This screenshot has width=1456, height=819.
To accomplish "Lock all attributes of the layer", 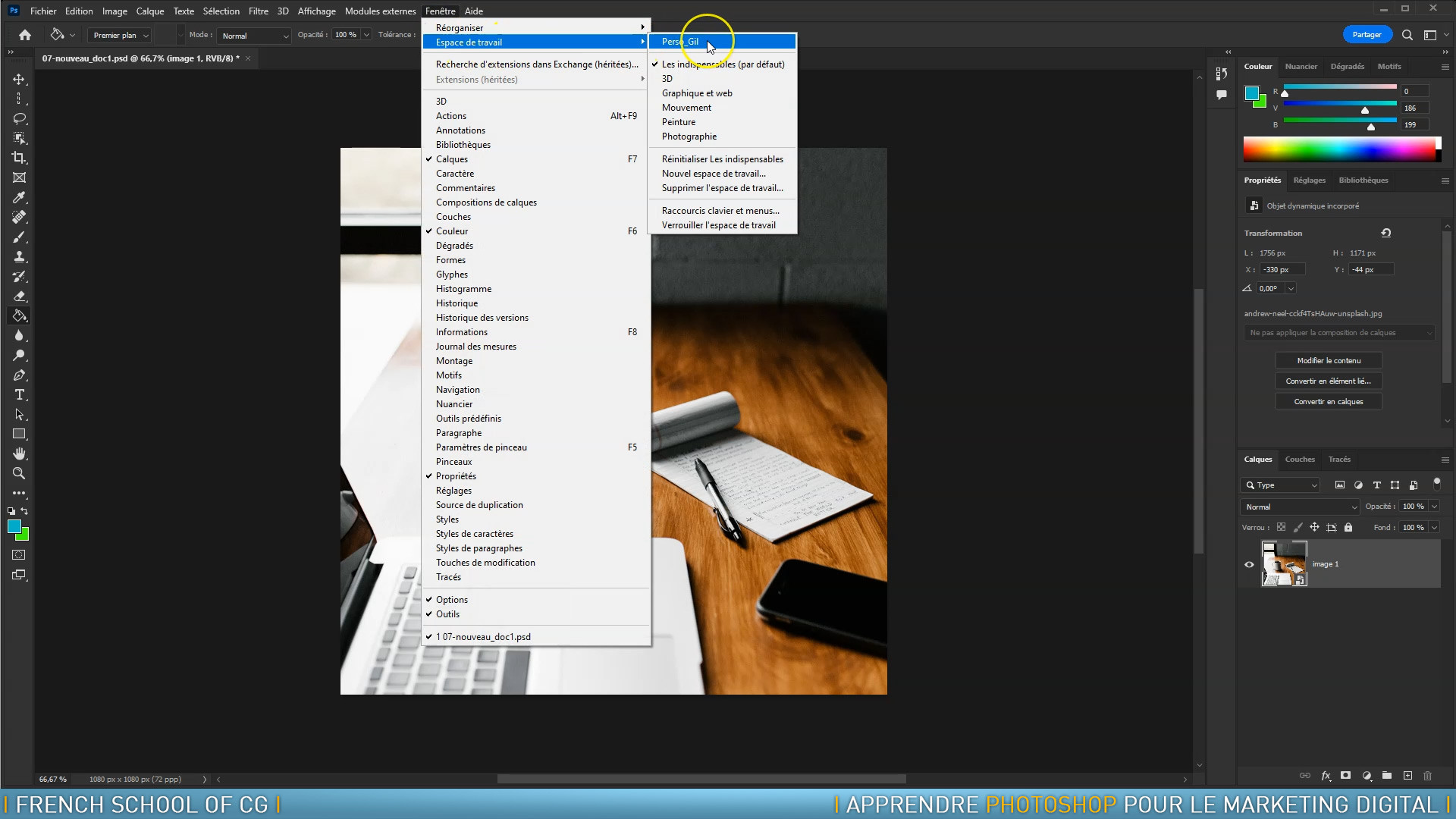I will pos(1348,527).
